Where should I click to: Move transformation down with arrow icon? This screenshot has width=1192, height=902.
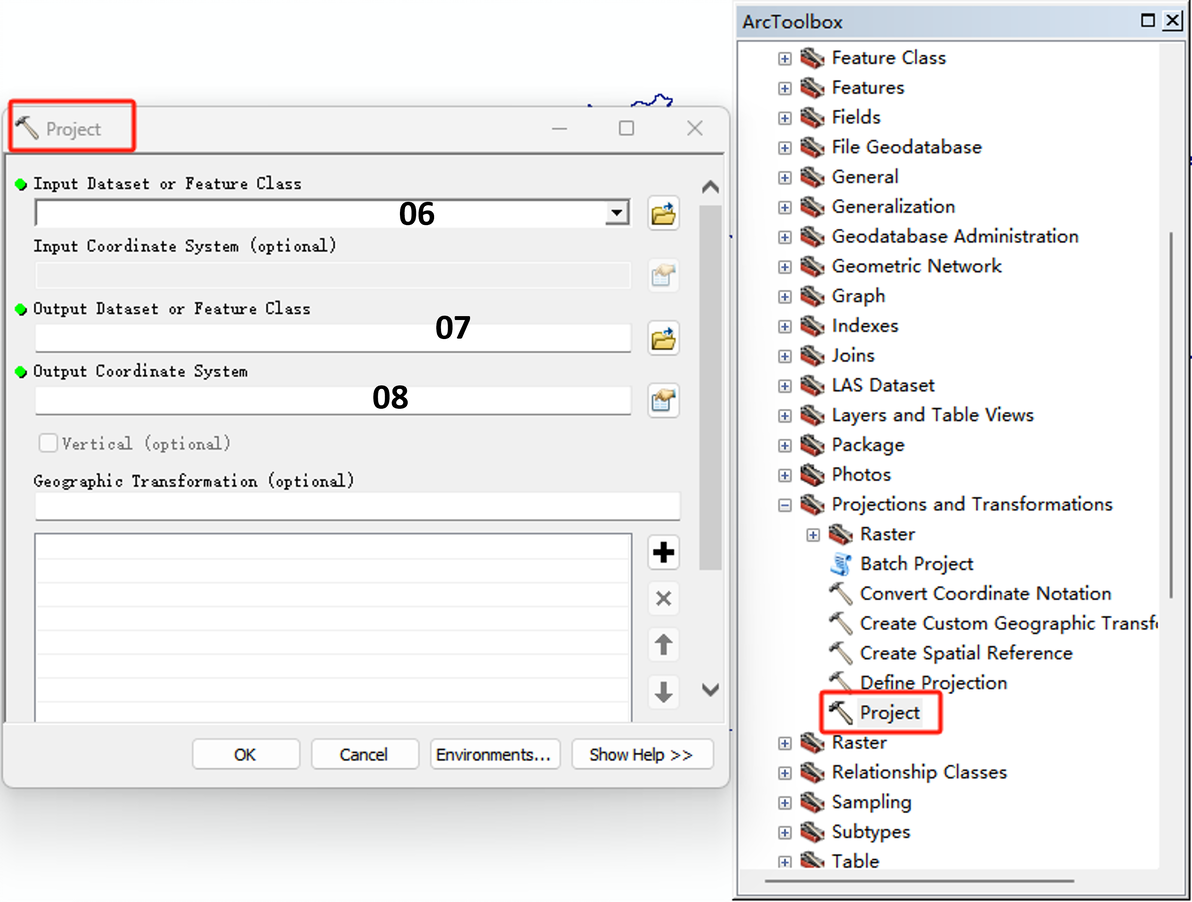pos(664,692)
